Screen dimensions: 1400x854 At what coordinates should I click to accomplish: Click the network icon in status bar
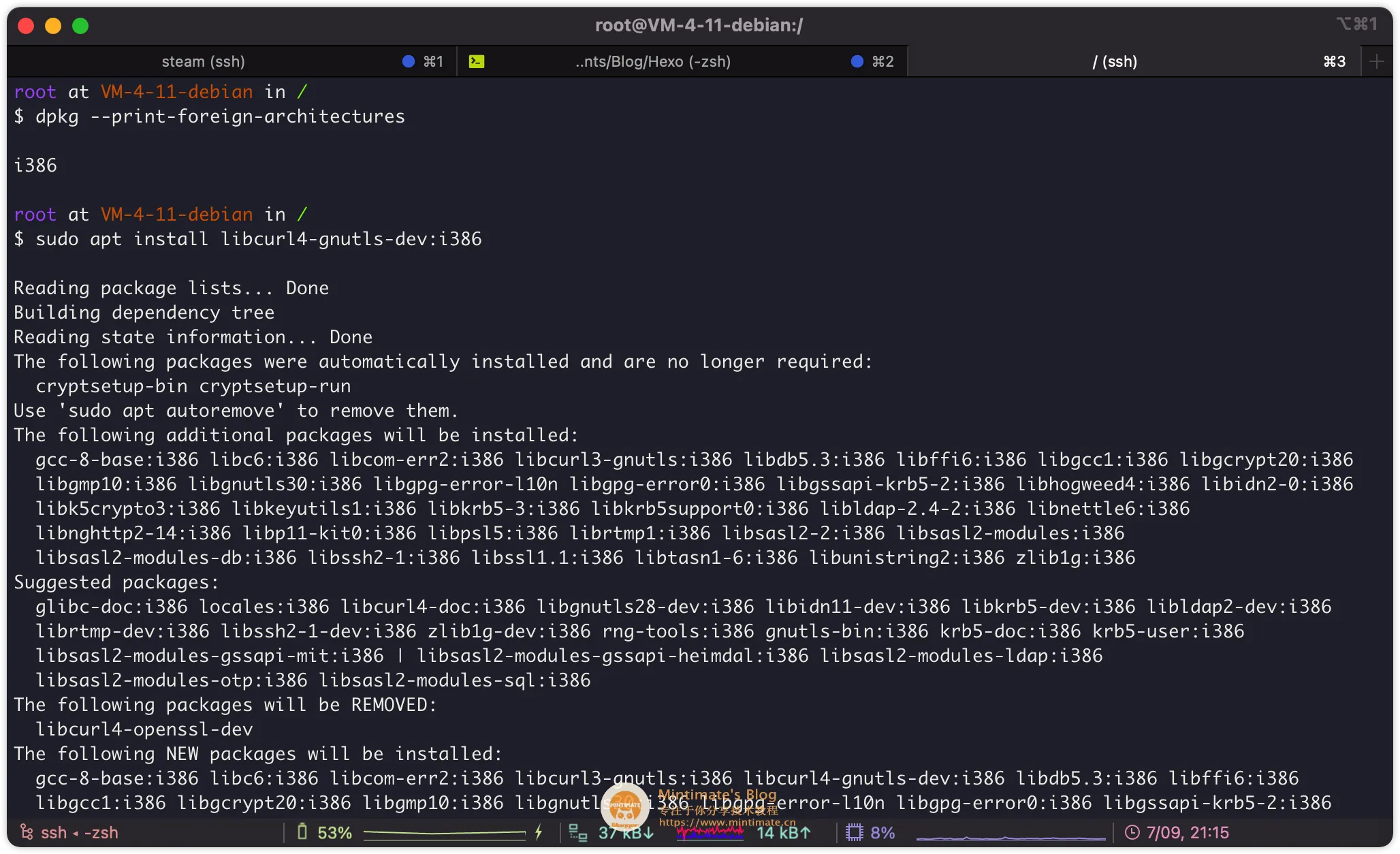pos(578,832)
